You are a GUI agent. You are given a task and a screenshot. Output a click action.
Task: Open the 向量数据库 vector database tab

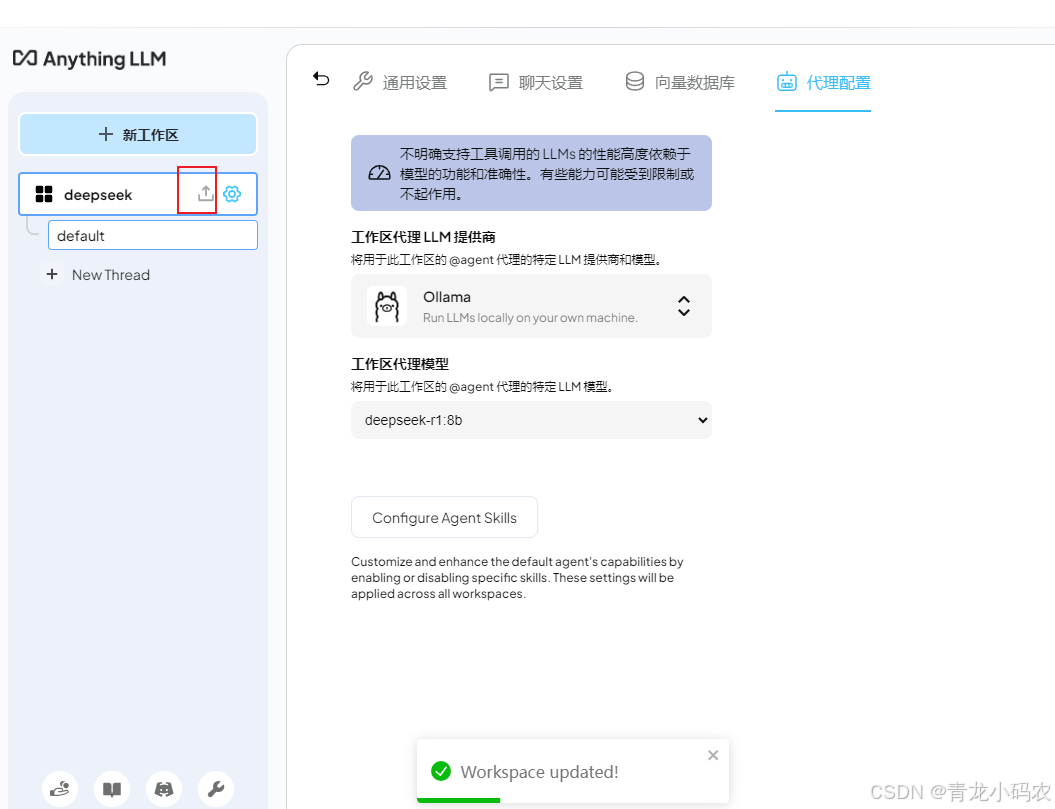[680, 82]
